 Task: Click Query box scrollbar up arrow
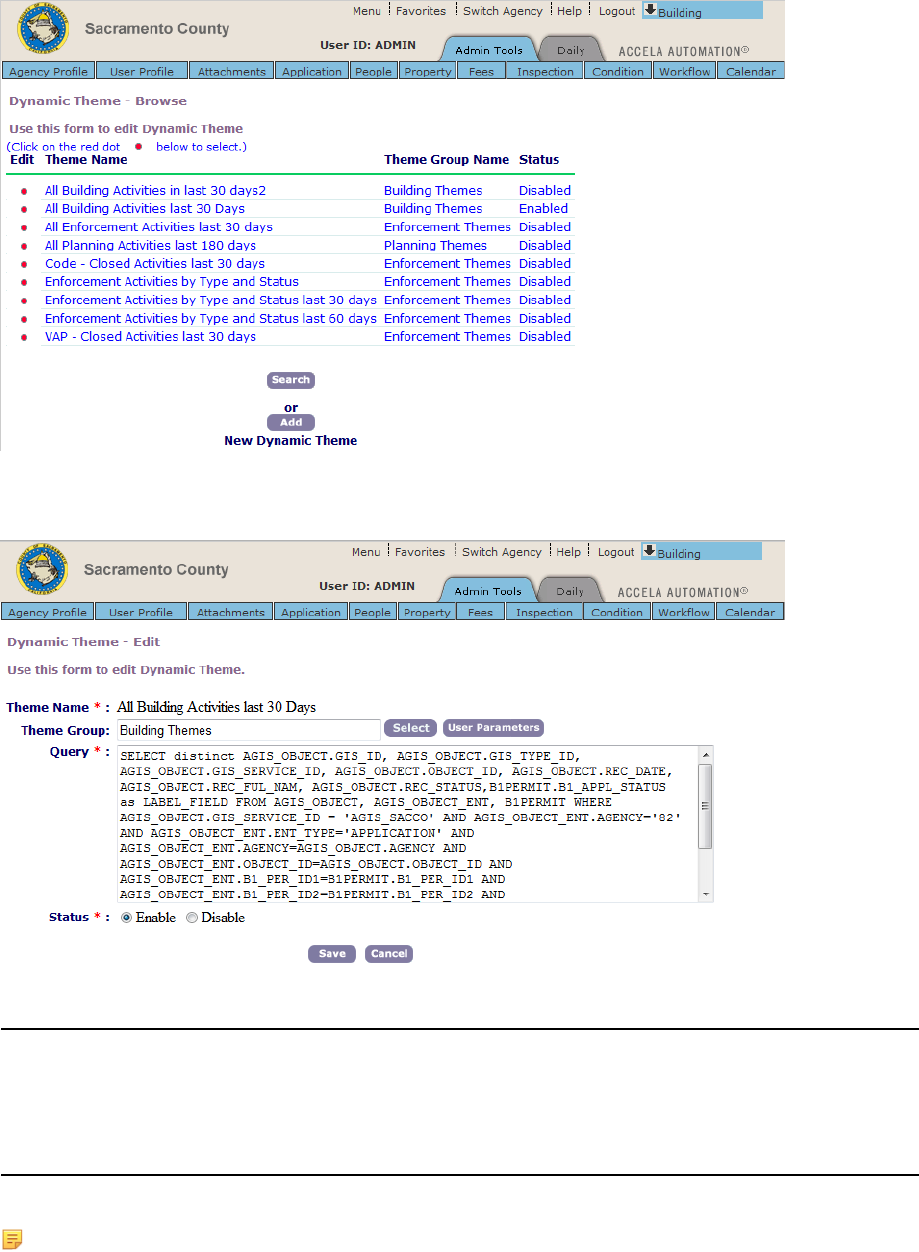pos(706,755)
